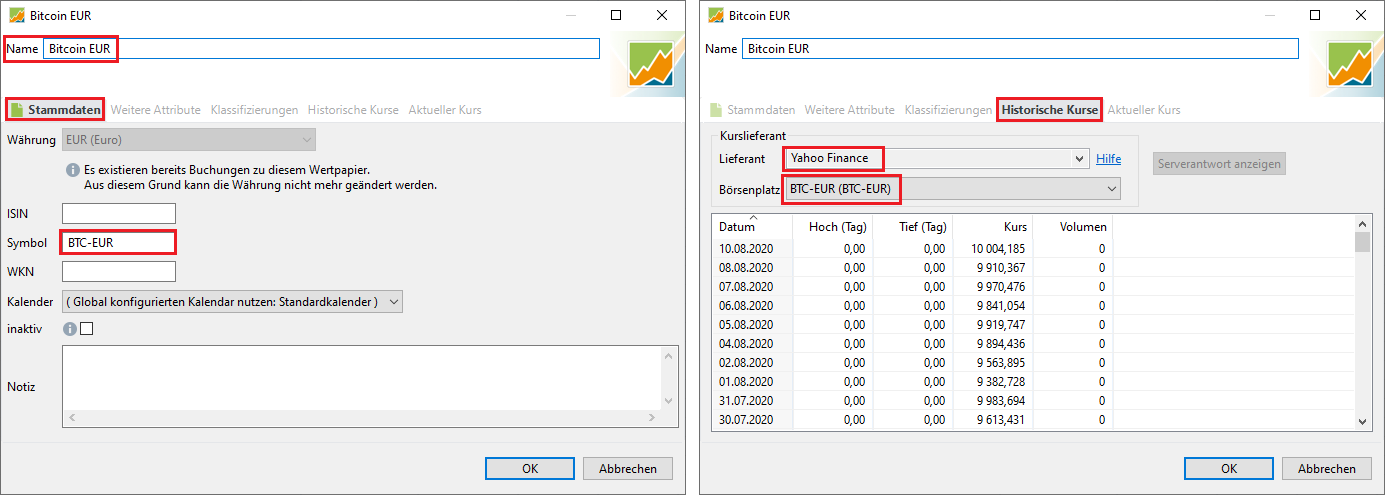The height and width of the screenshot is (495, 1385).
Task: Click into the ISIN input field
Action: pos(119,213)
